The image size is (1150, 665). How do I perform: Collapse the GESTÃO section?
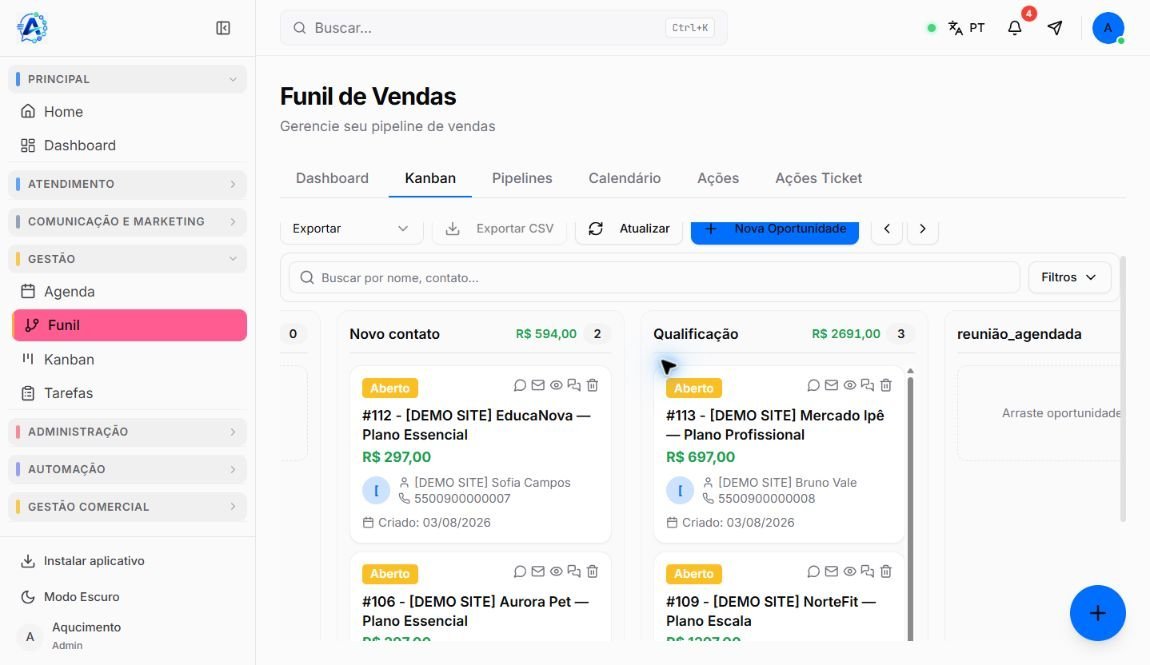click(x=128, y=259)
